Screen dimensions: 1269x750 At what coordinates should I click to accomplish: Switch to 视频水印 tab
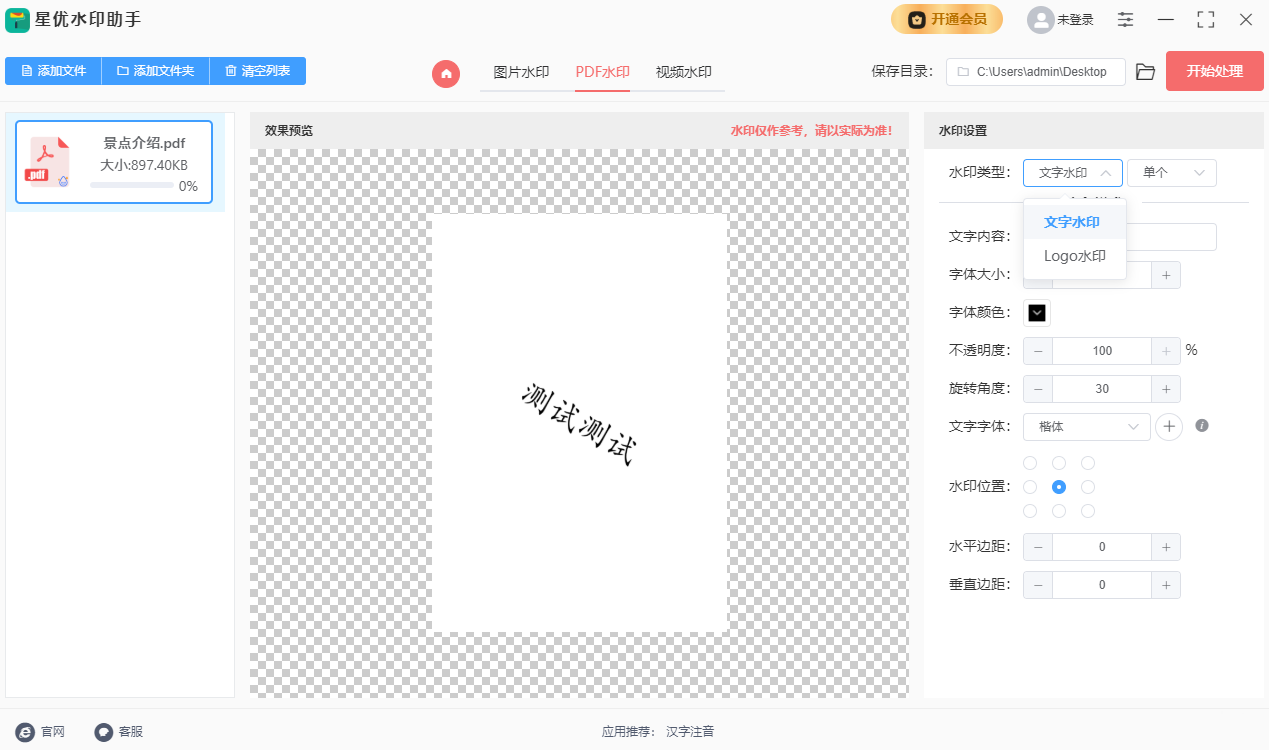[684, 72]
